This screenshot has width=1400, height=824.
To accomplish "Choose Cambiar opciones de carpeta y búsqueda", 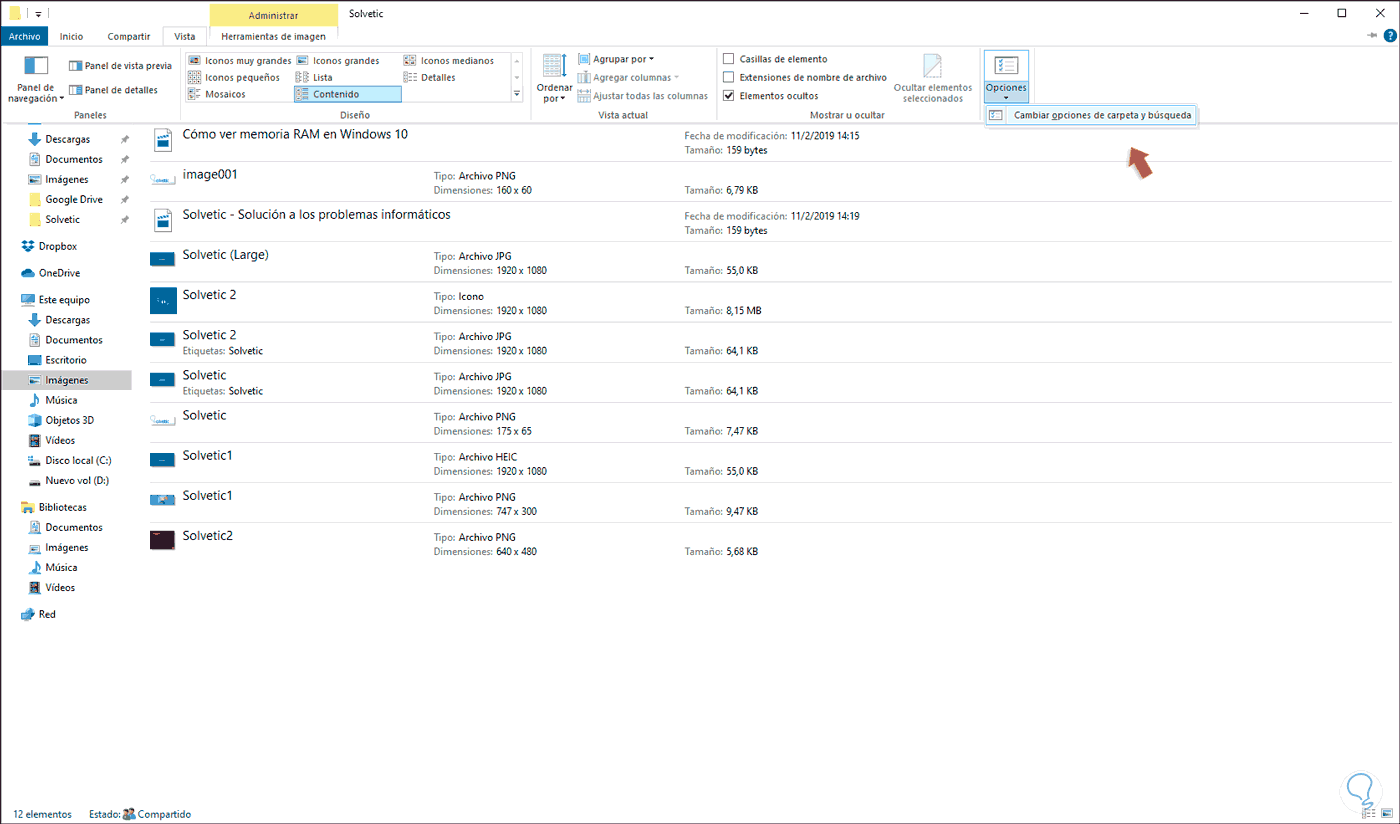I will (1091, 115).
